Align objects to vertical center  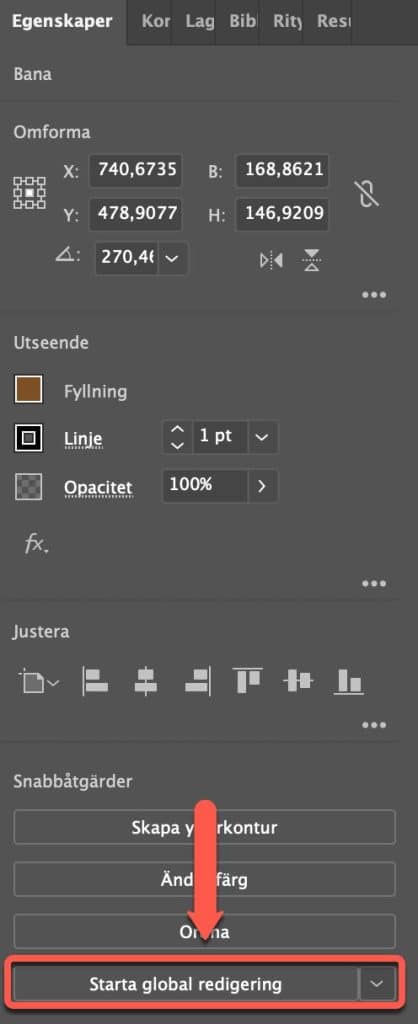(298, 681)
